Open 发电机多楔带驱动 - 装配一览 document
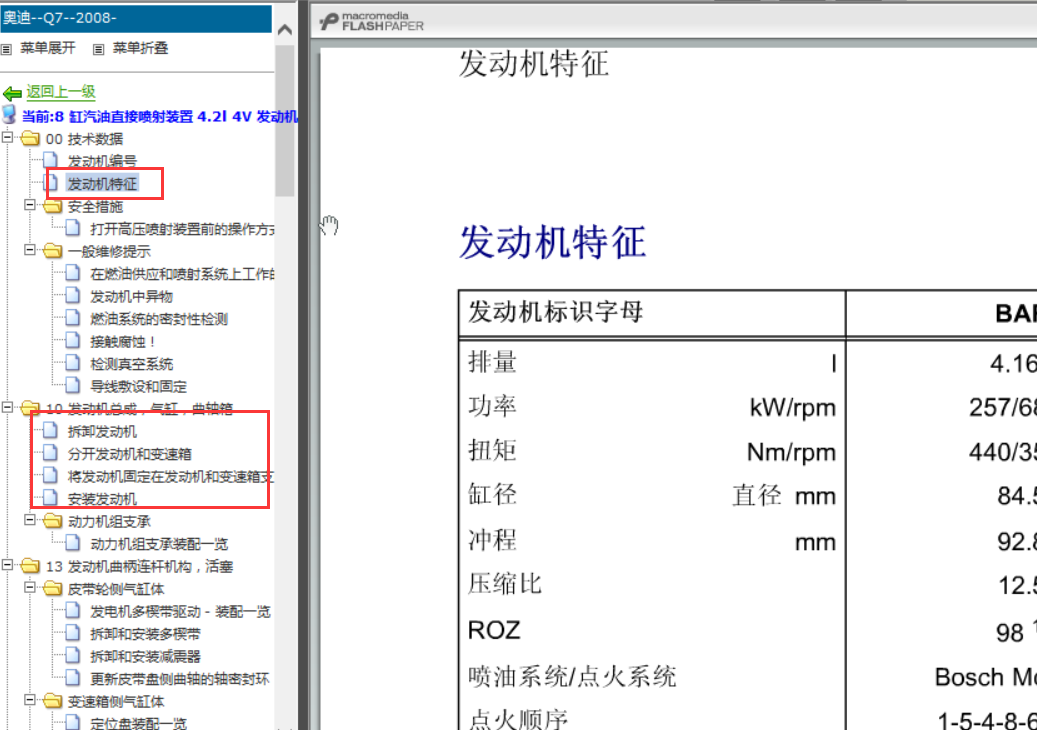The image size is (1037, 730). [180, 611]
